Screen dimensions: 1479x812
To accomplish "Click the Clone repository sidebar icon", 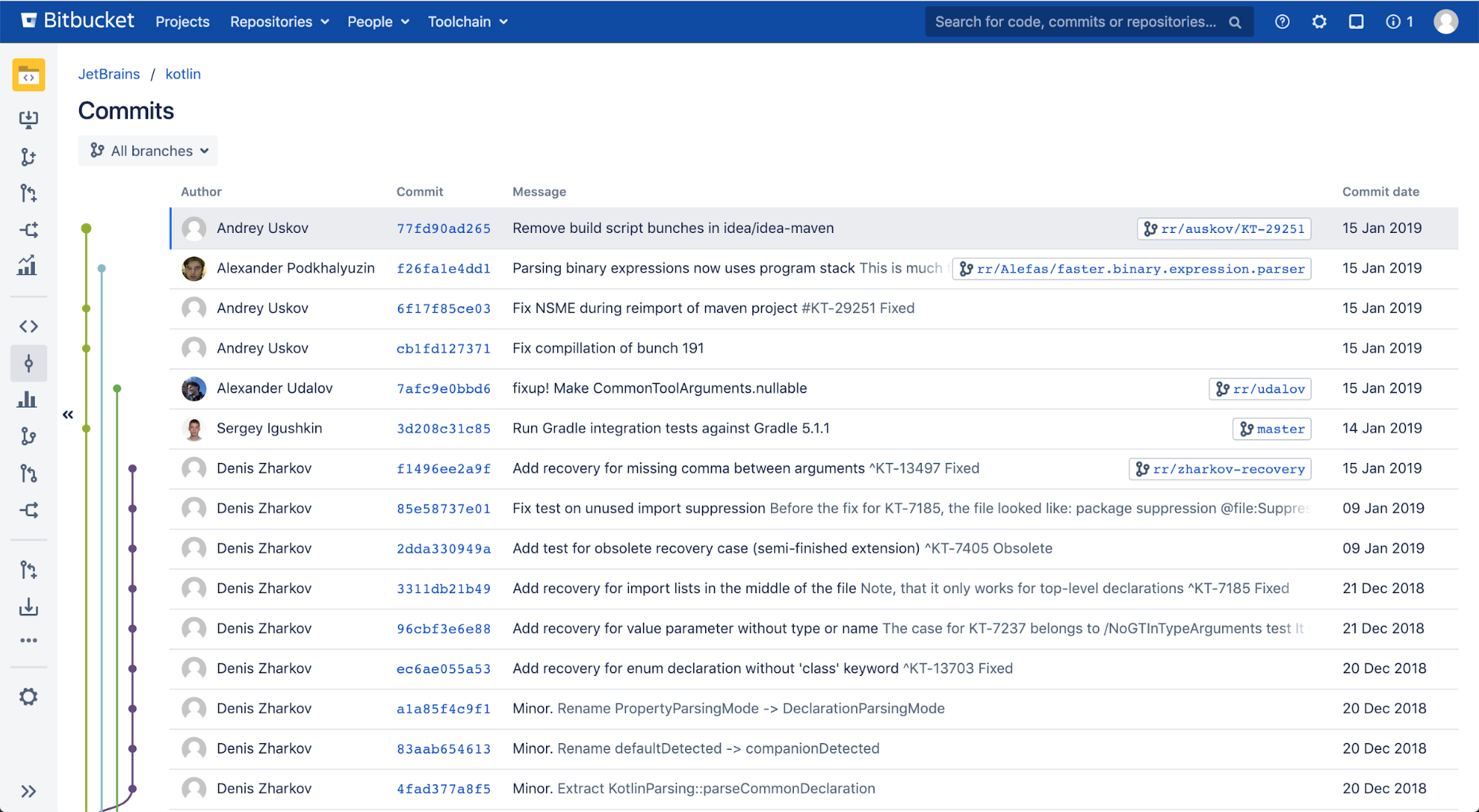I will click(28, 119).
